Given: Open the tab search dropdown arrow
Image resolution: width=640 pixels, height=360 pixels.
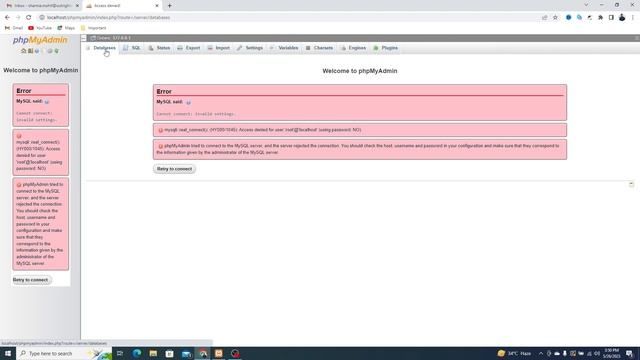Looking at the screenshot, I should [x=586, y=5].
